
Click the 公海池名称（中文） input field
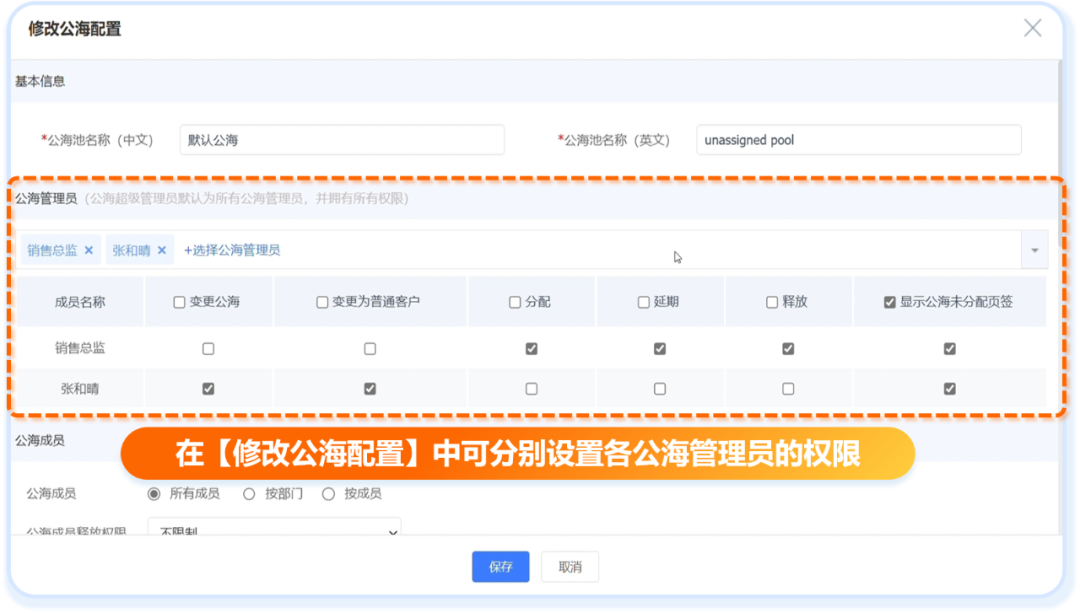(x=342, y=140)
